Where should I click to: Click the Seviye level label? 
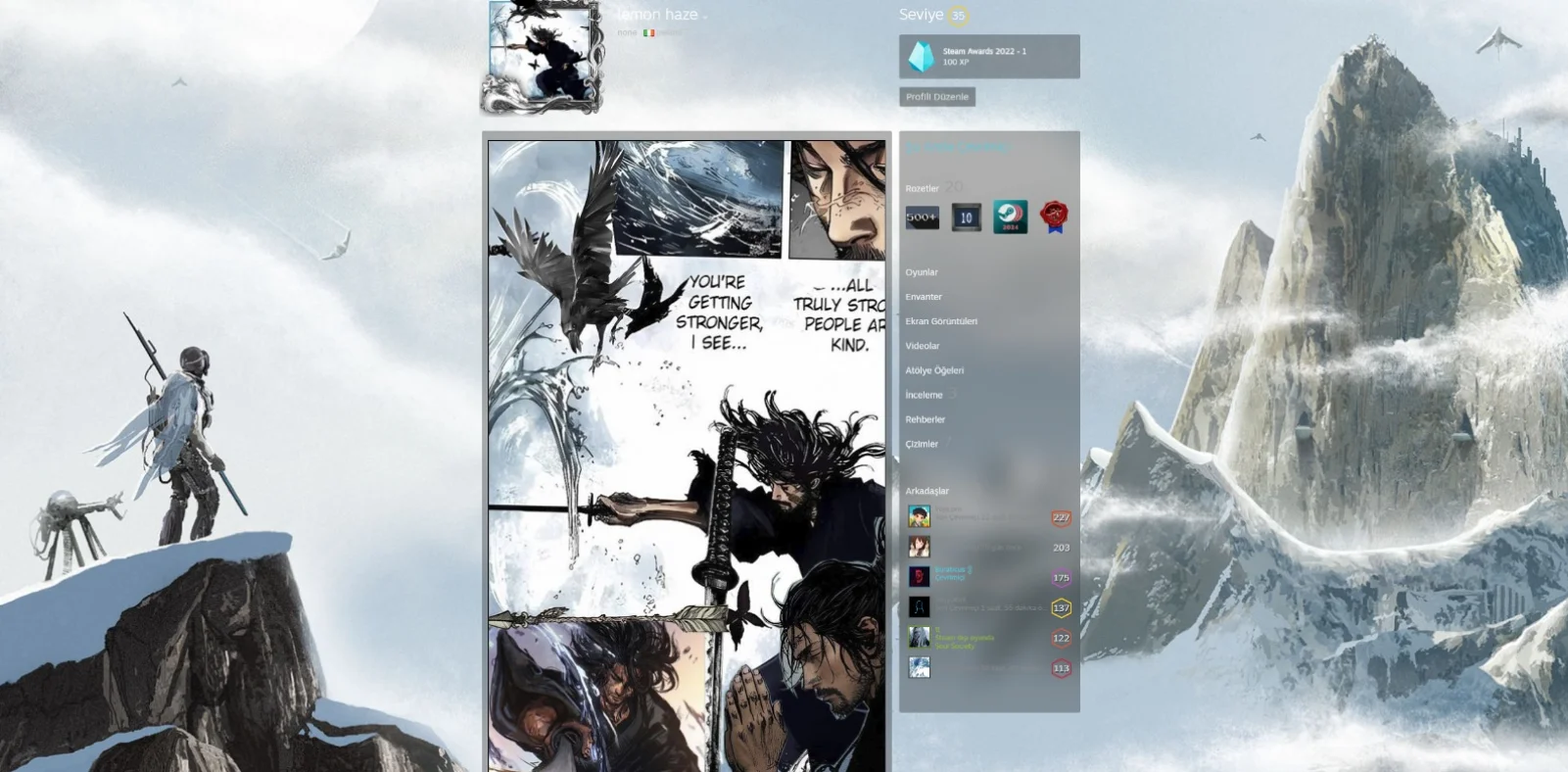(921, 15)
